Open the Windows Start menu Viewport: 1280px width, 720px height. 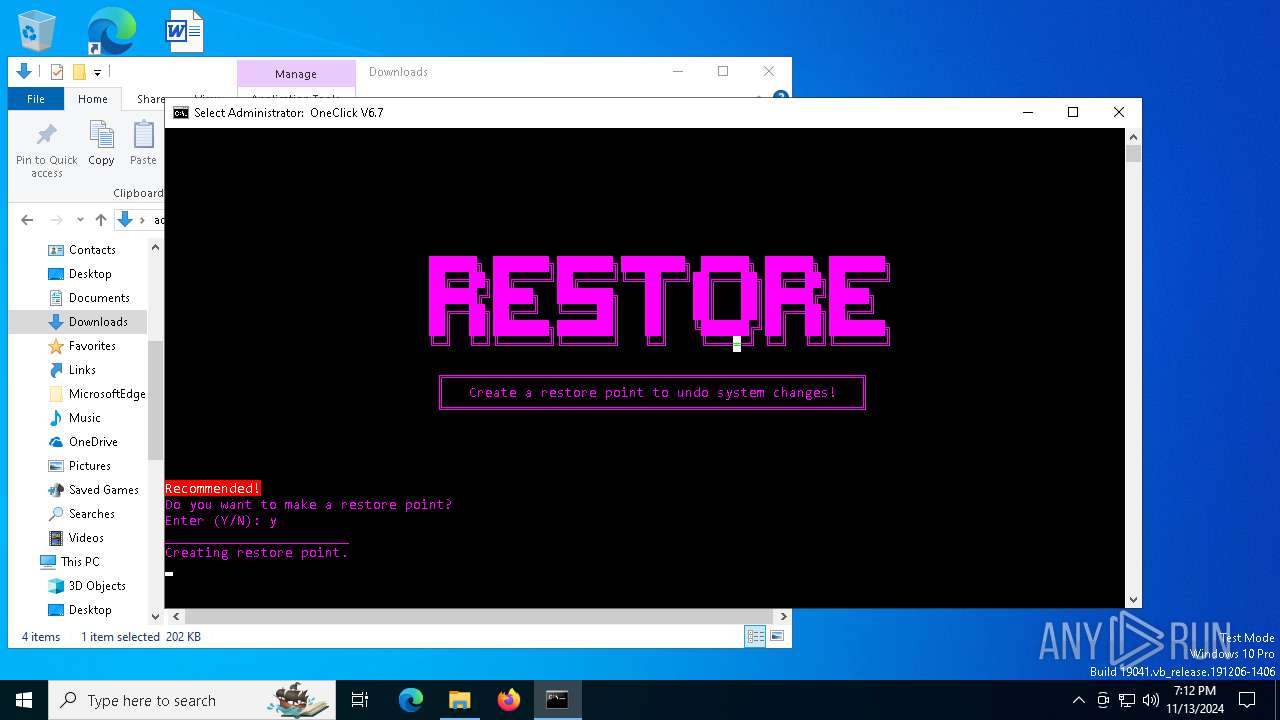pos(24,700)
